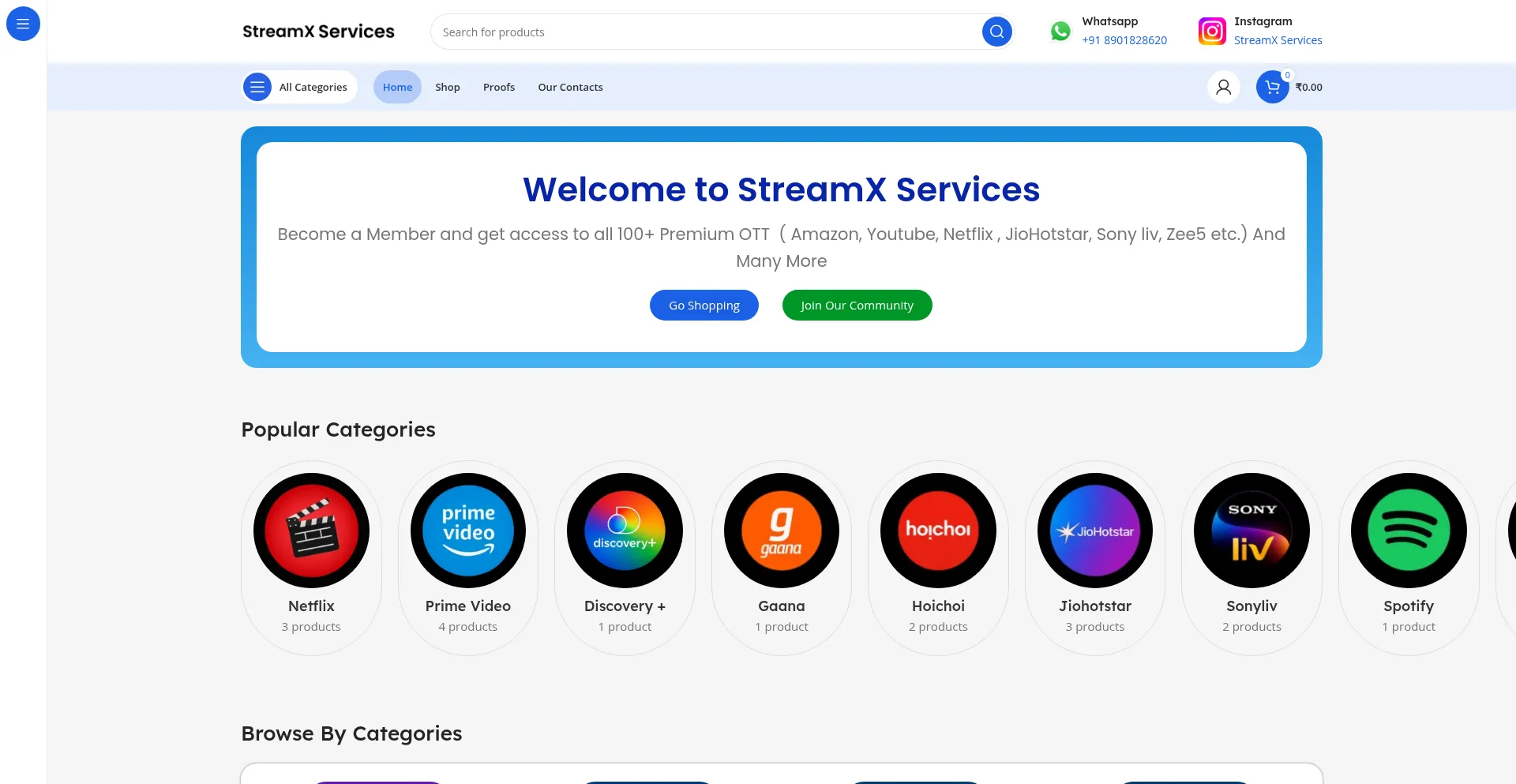Click the Discovery + category name
This screenshot has height=784, width=1516.
[625, 606]
